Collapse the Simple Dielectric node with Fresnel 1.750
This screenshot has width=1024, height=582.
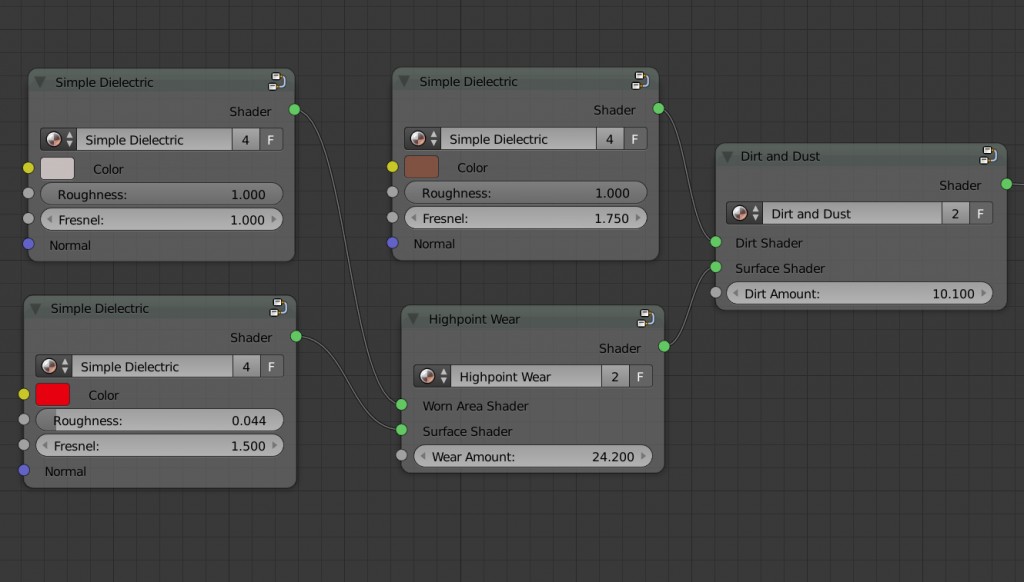[404, 82]
